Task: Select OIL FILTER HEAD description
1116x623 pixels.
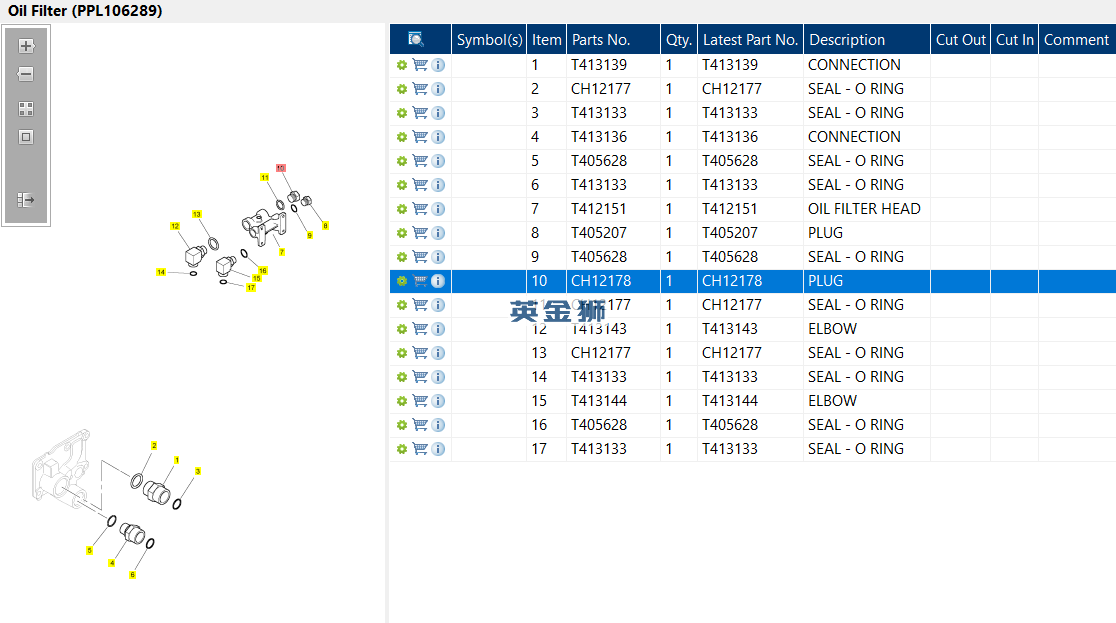Action: [864, 209]
